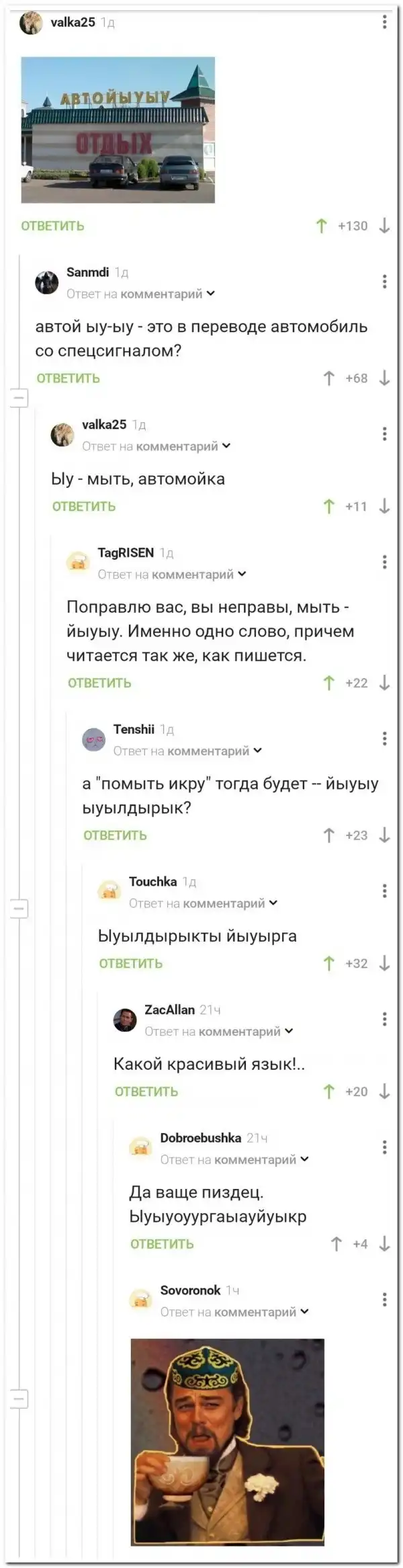Viewport: 403px width, 1568px height.
Task: Open three-dot menu on ZacAllan's comment
Action: (x=384, y=1019)
